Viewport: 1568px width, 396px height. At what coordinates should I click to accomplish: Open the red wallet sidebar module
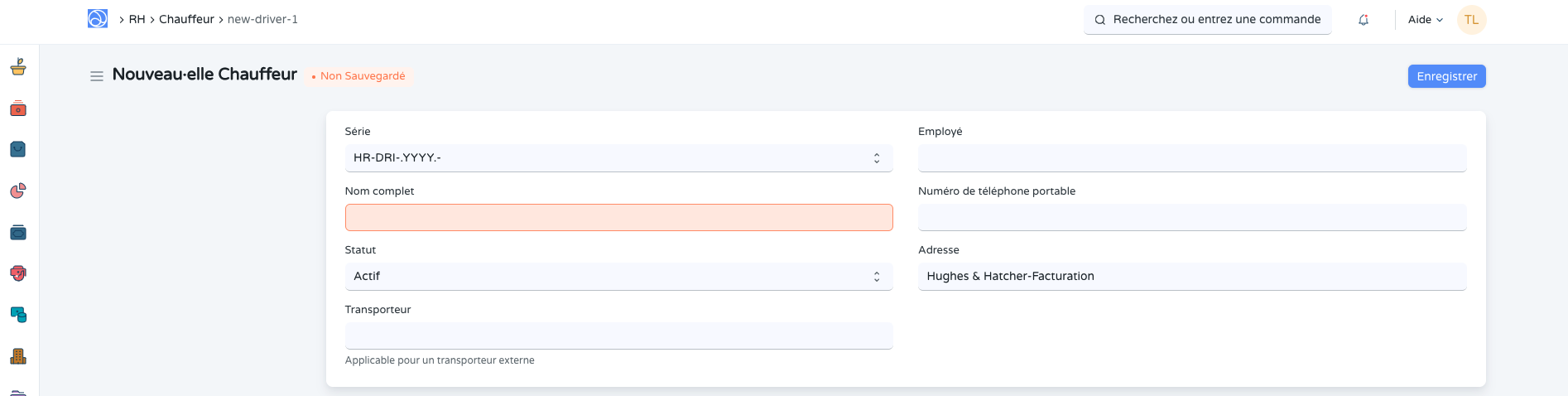point(18,109)
